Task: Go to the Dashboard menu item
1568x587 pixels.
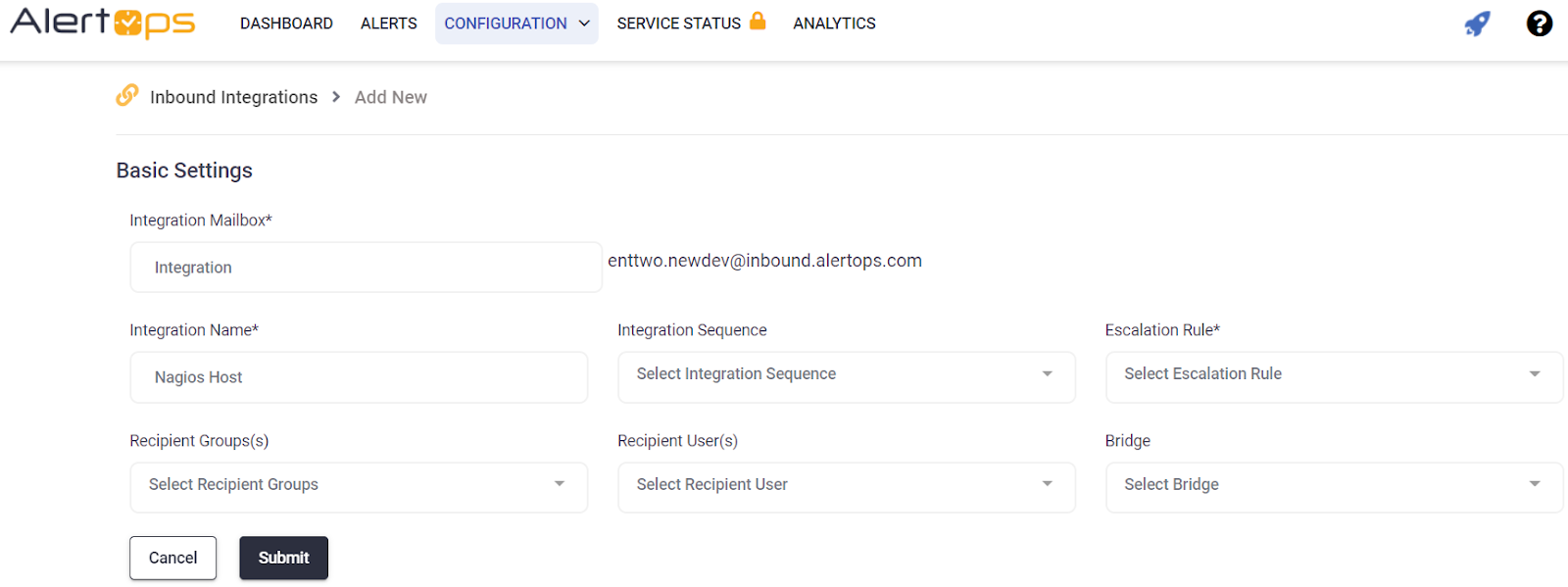Action: 286,24
